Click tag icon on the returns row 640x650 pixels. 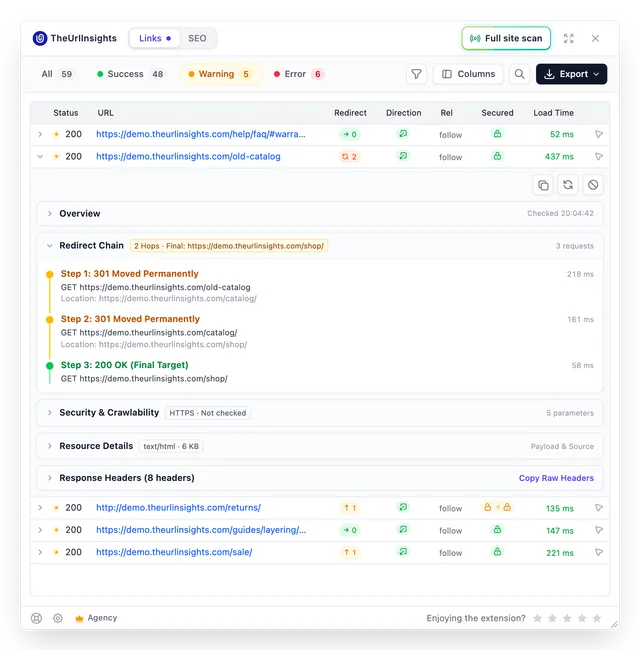click(599, 508)
